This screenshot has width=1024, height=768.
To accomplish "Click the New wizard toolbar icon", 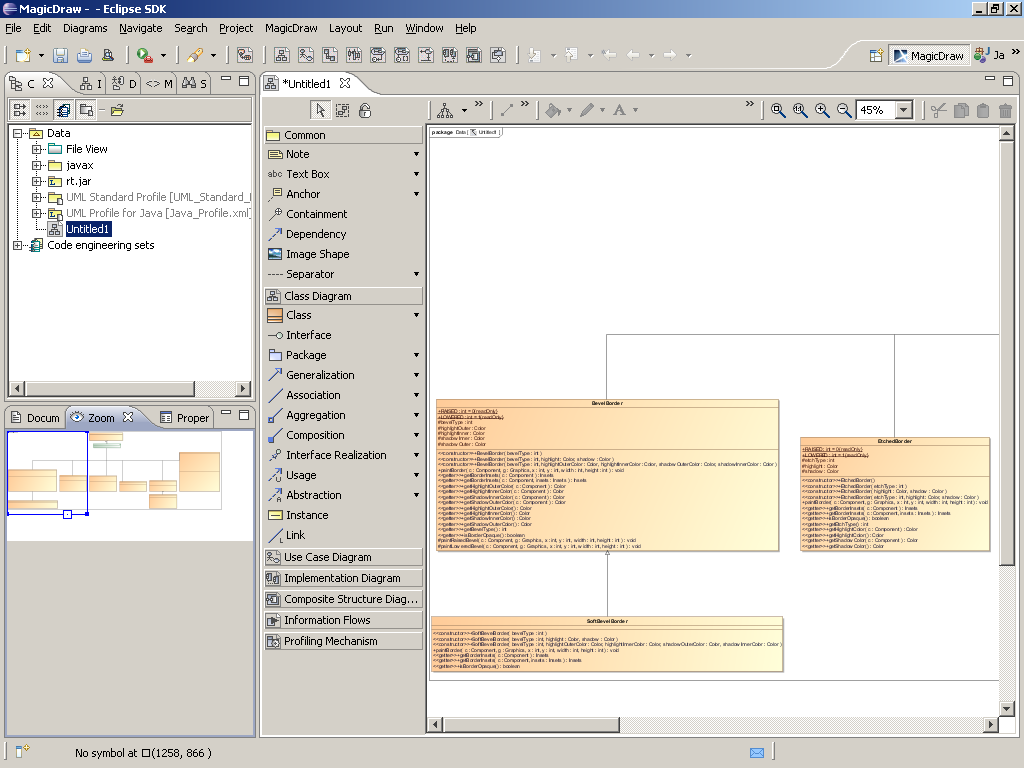I will click(x=23, y=56).
